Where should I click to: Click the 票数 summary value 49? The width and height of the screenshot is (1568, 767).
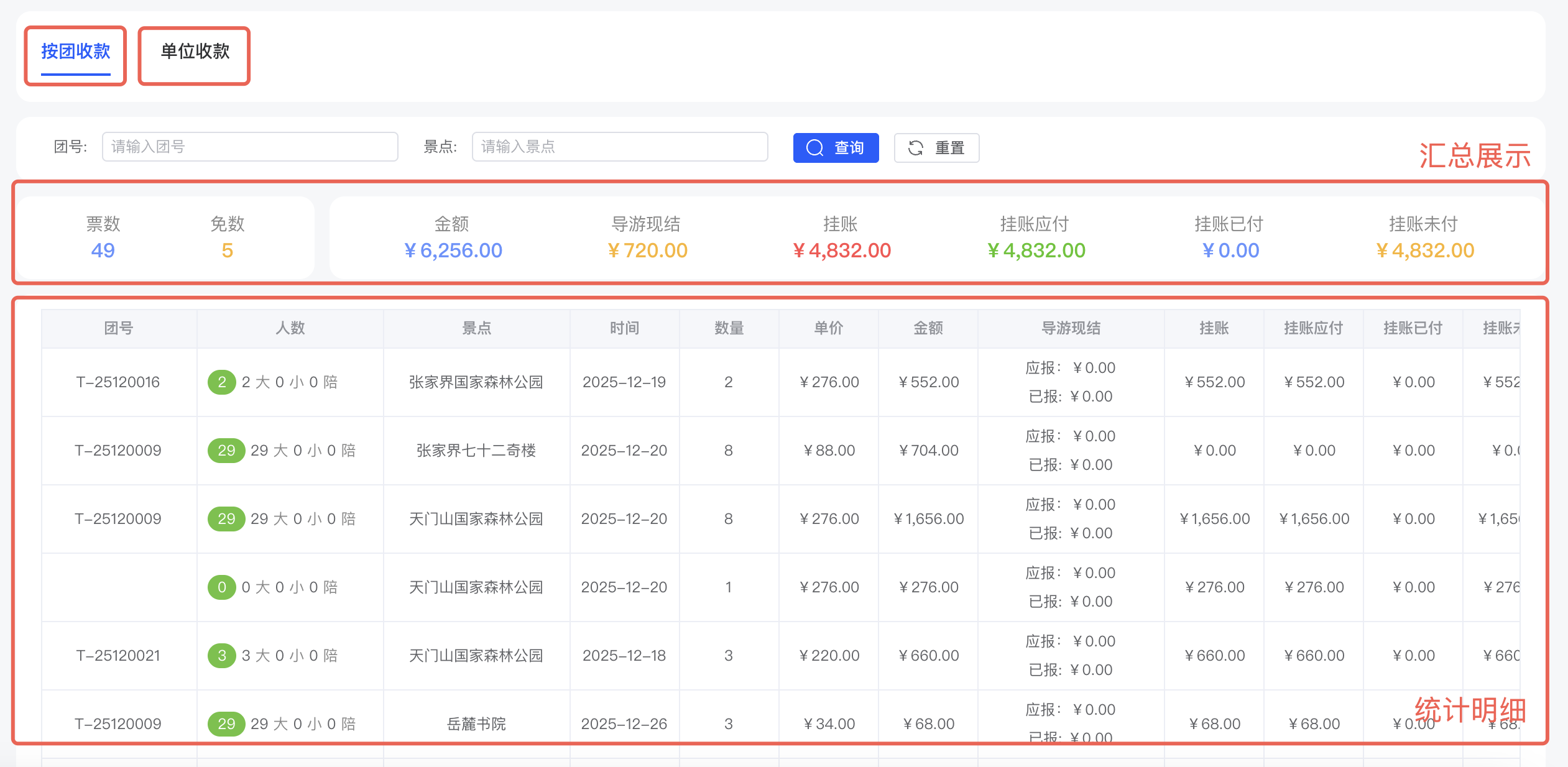(x=103, y=250)
